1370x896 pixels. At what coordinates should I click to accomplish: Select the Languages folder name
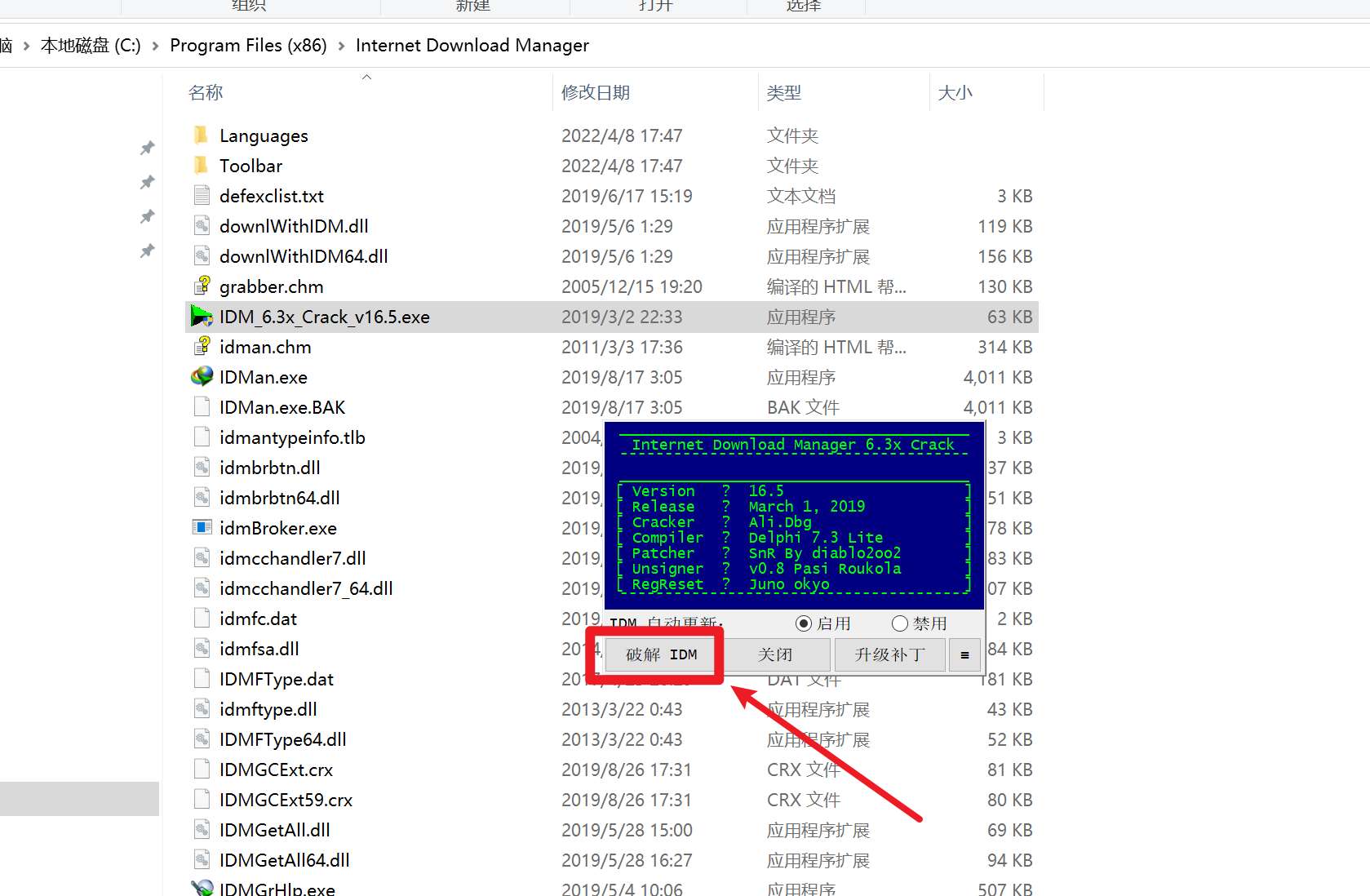coord(264,135)
